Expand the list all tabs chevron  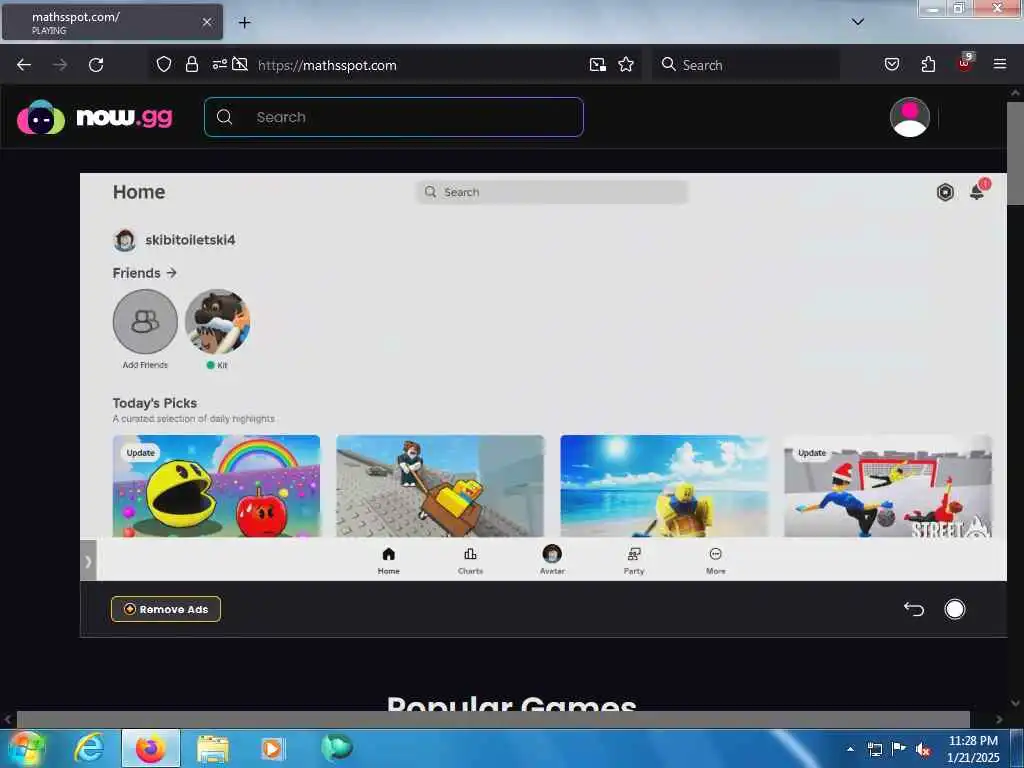[858, 22]
